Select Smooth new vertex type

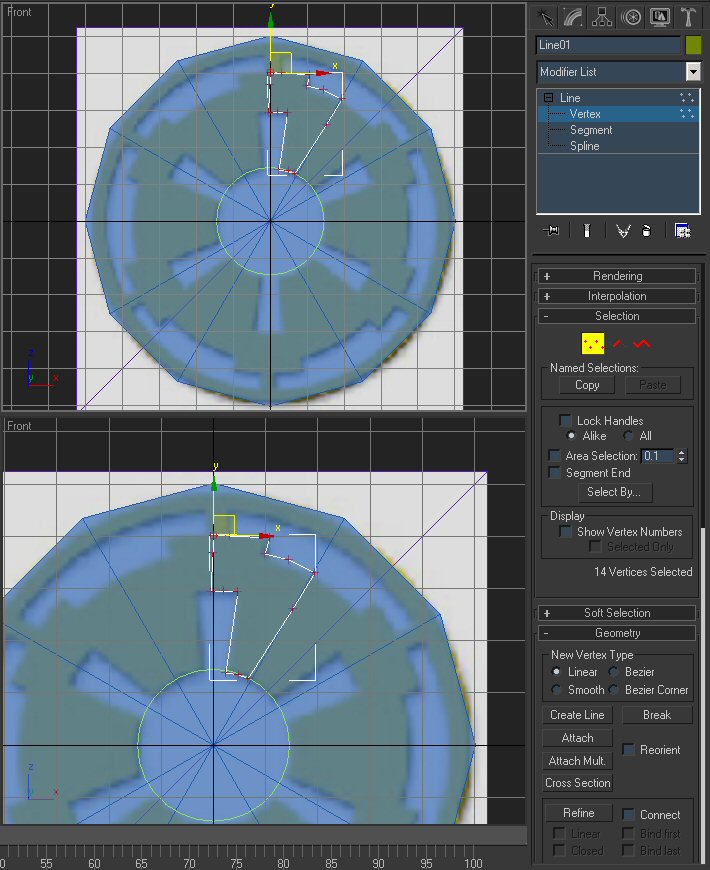coord(556,689)
